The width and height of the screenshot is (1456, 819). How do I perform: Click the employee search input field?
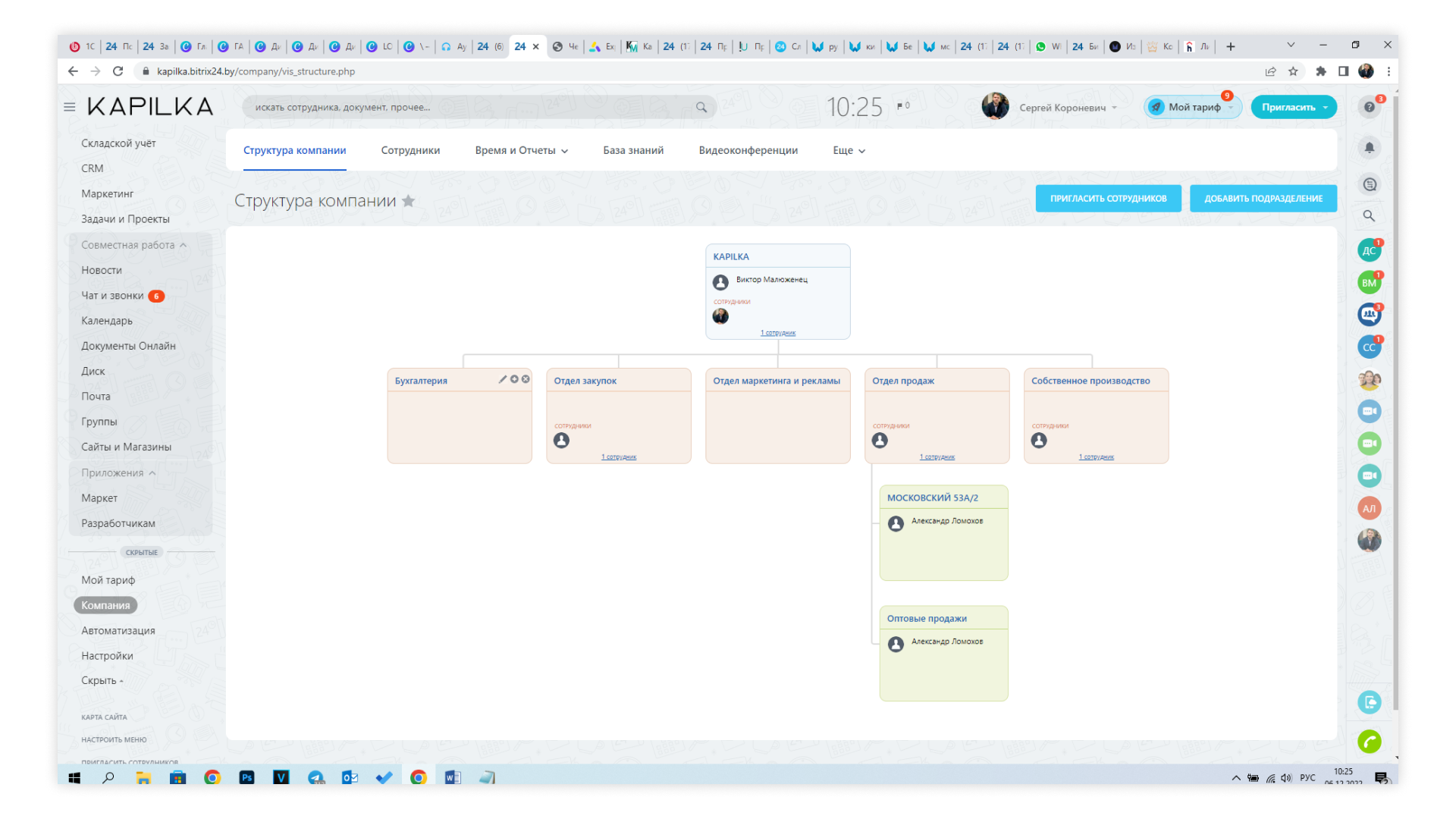[470, 107]
